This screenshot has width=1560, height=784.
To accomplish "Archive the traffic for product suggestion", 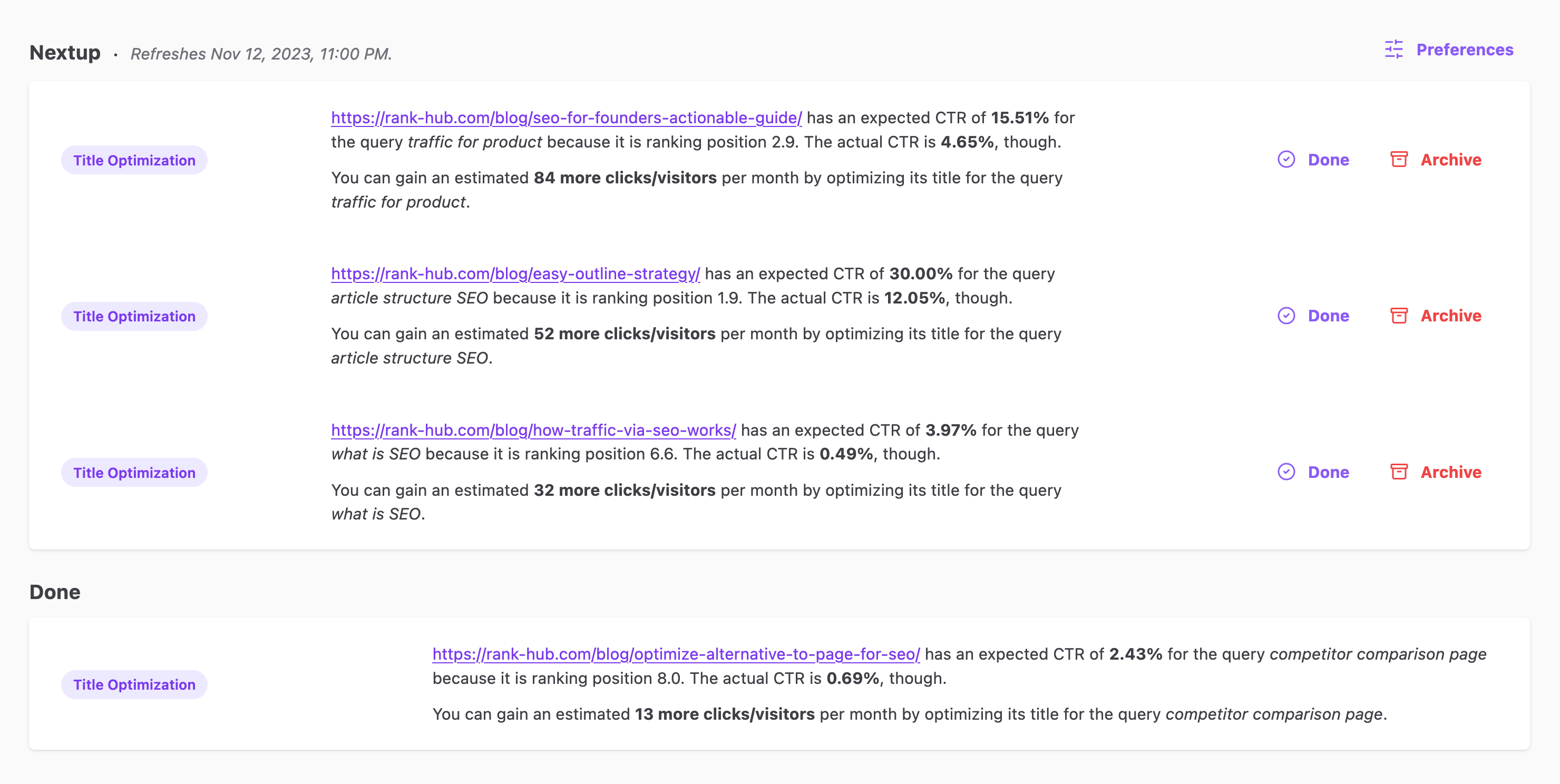I will (x=1450, y=160).
